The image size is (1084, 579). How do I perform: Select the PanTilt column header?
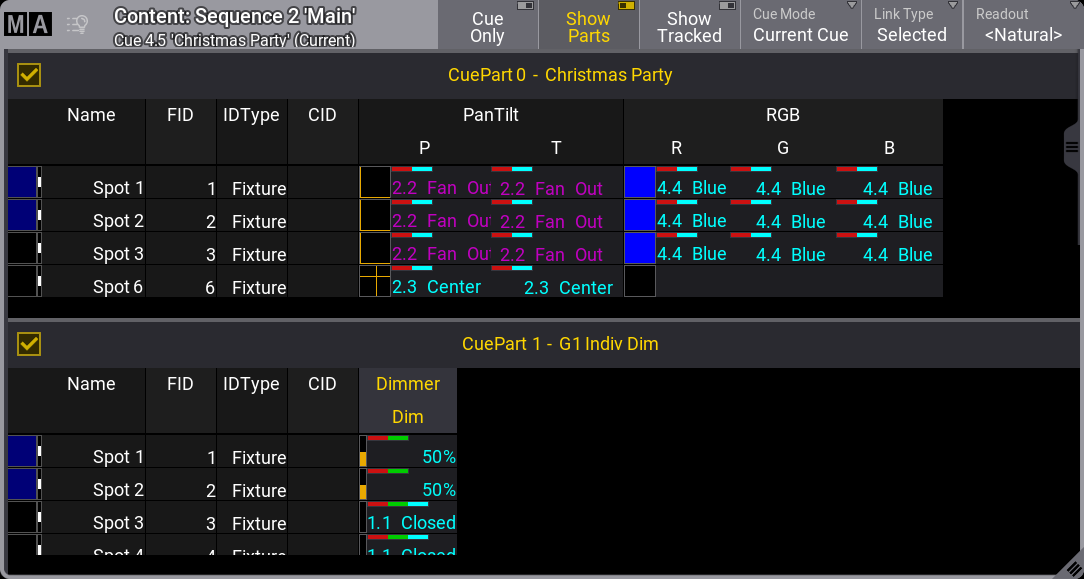(490, 115)
